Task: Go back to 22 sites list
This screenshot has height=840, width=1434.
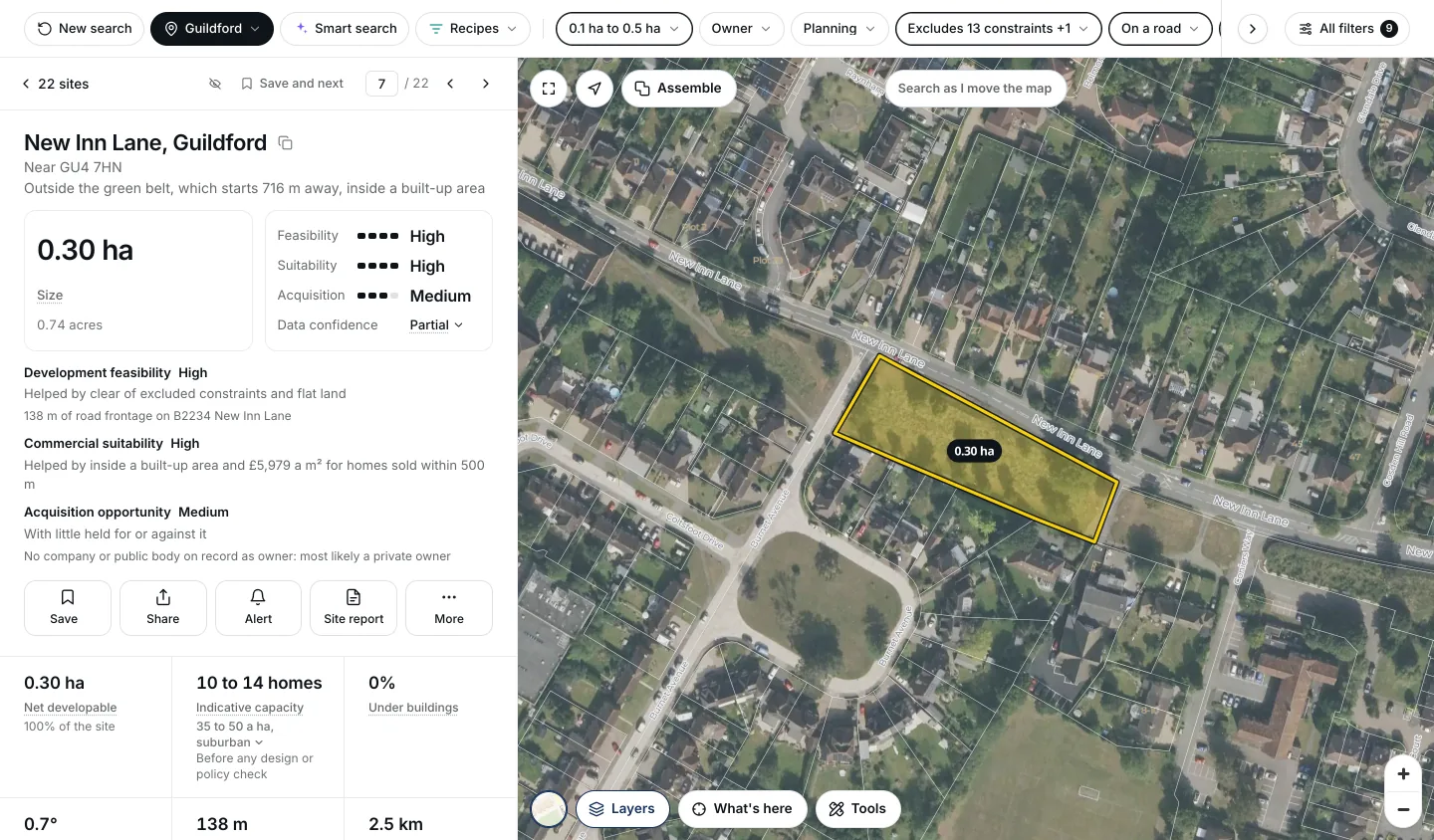Action: (56, 84)
